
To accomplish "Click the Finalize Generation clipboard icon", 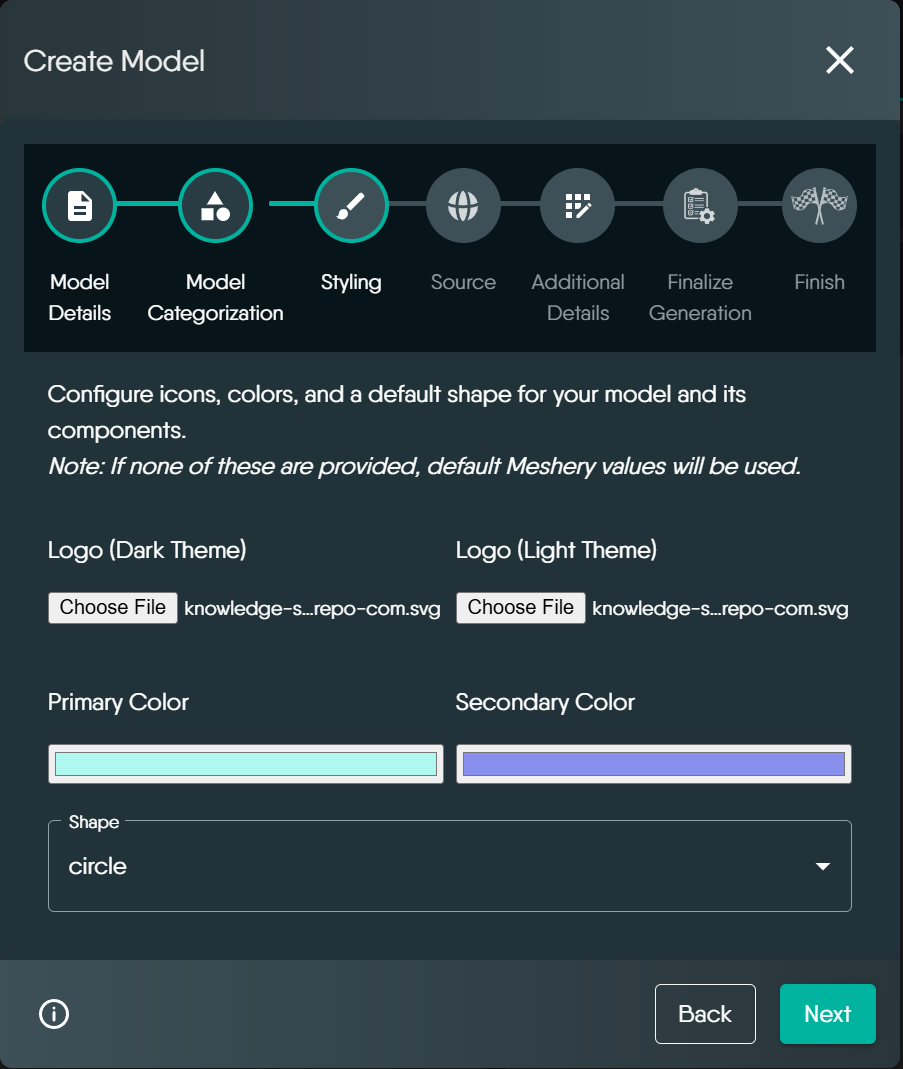I will point(700,206).
